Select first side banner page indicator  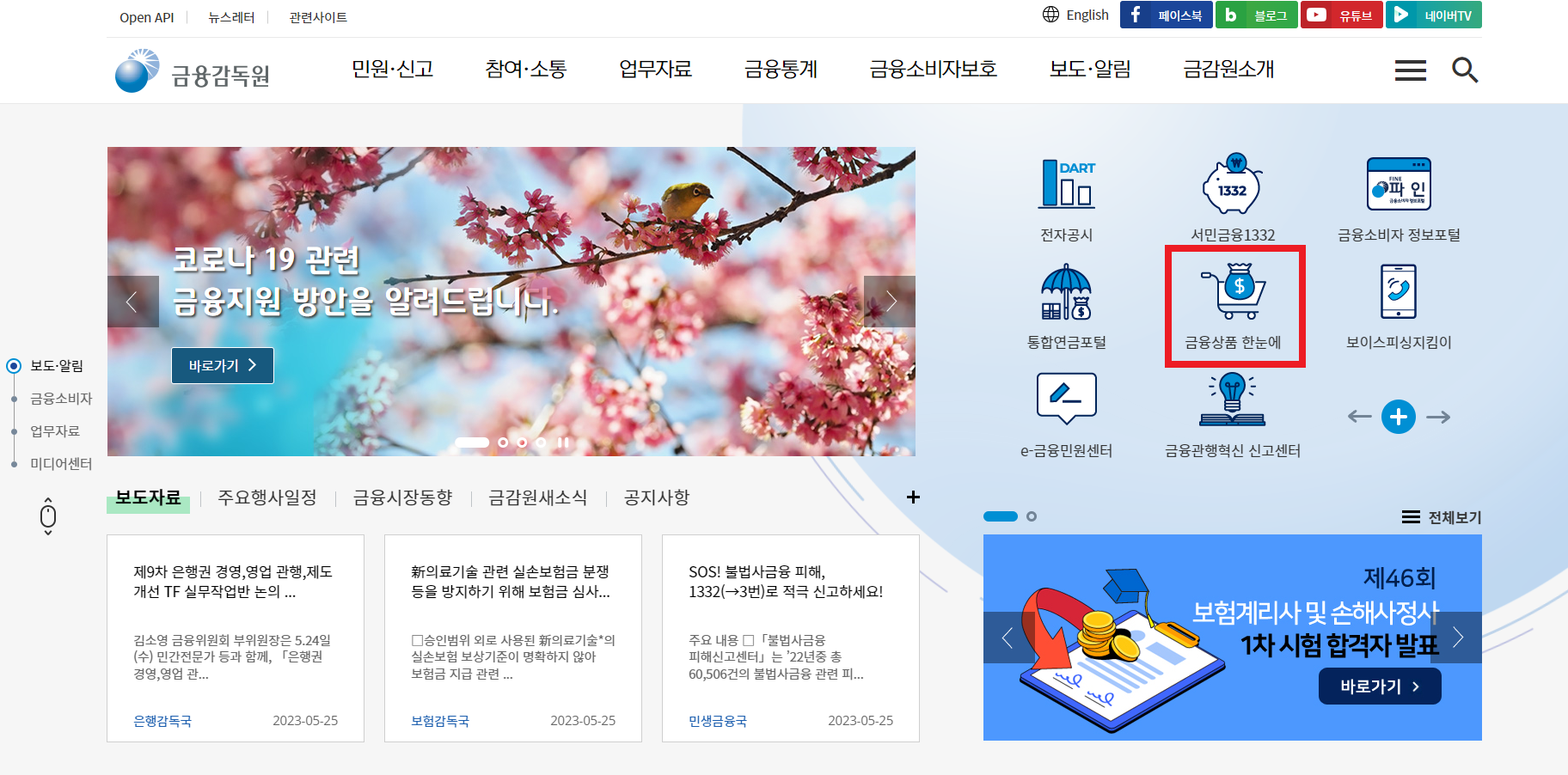(1001, 516)
